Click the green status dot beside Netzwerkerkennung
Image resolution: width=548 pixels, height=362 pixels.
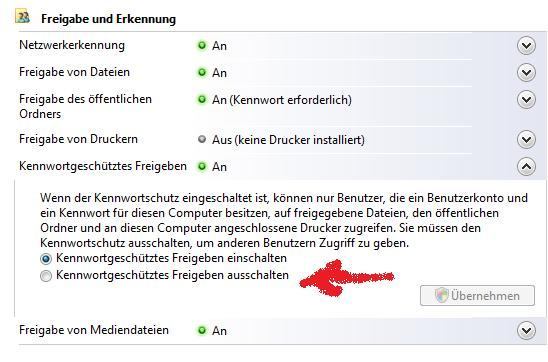202,45
